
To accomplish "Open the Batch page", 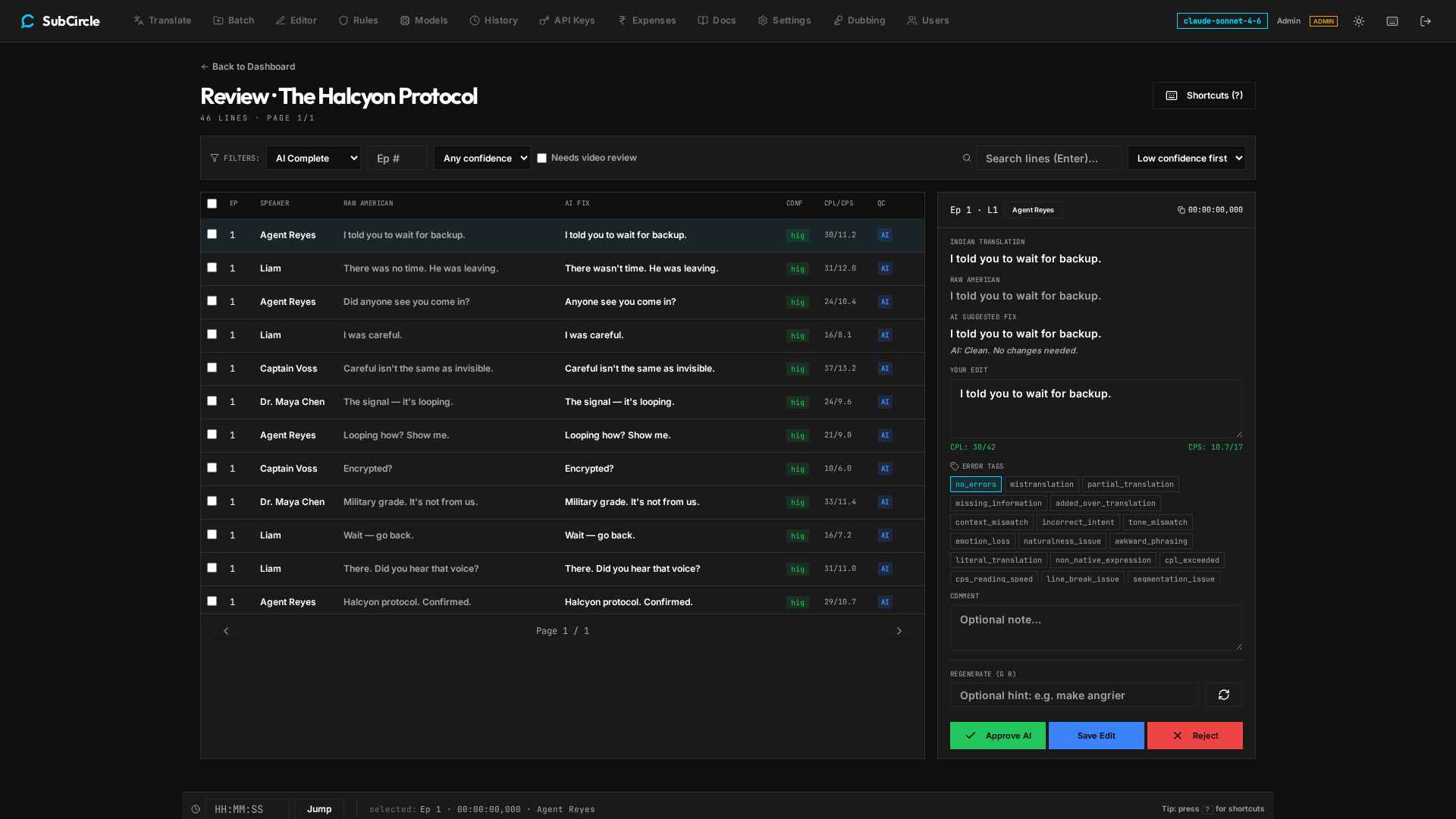I will tap(234, 20).
